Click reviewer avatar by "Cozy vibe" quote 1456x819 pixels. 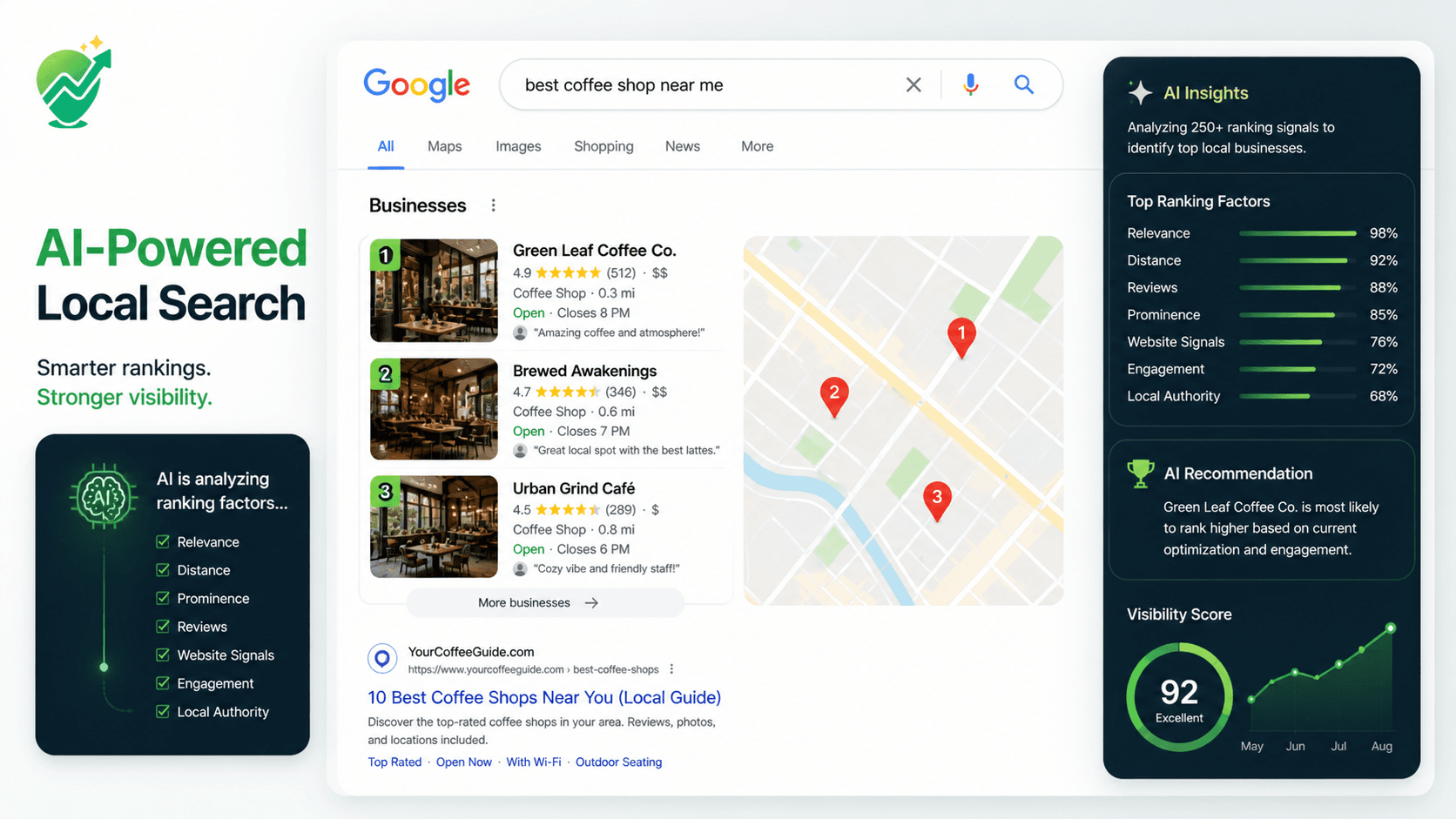click(520, 568)
